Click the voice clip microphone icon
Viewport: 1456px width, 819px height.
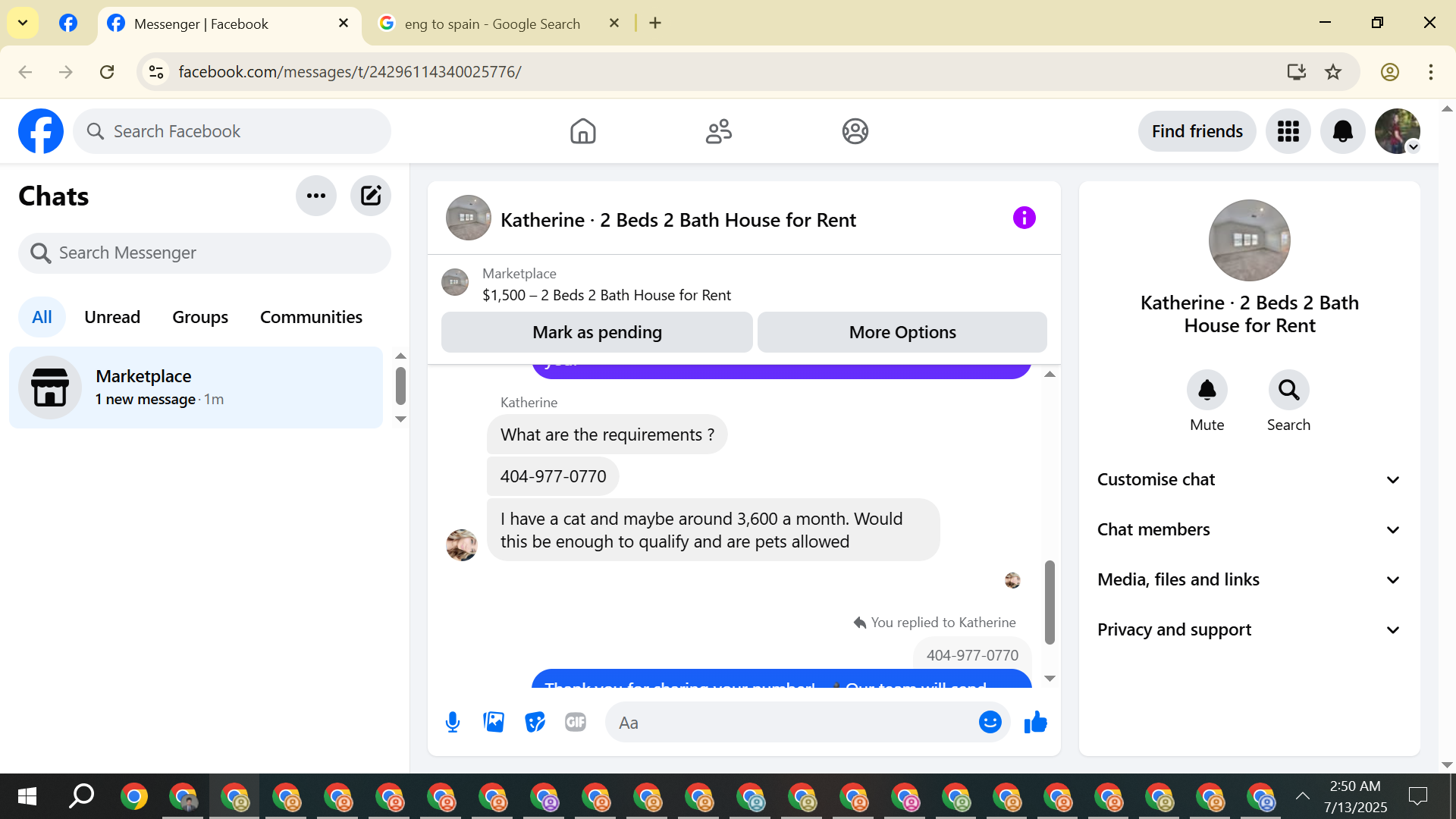pos(453,722)
